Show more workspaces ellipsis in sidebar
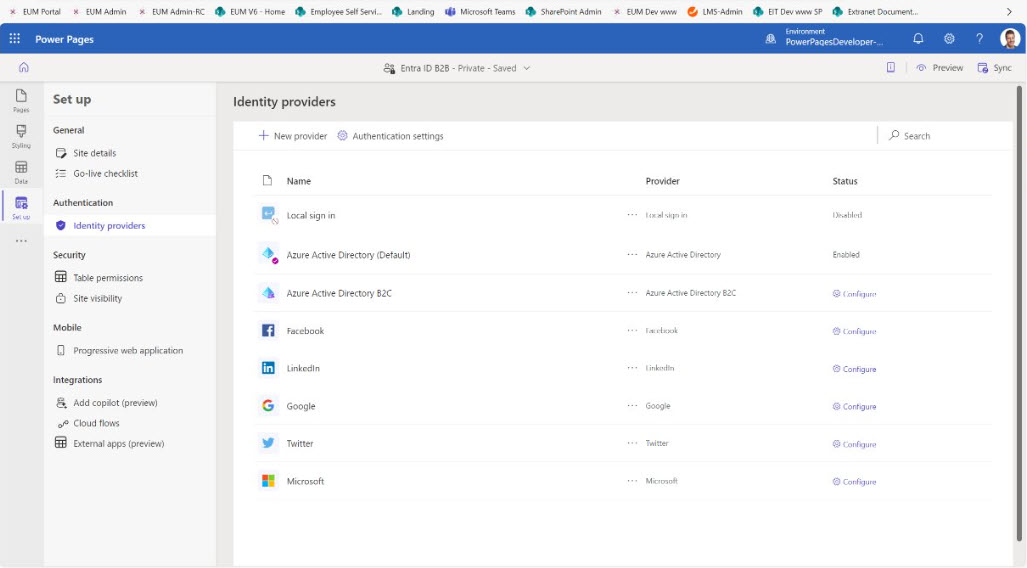This screenshot has height=568, width=1027. point(21,241)
